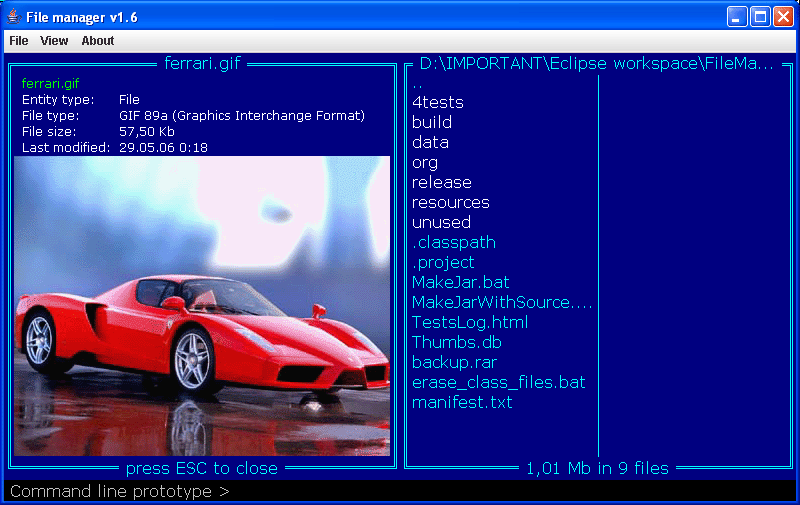The image size is (800, 505).
Task: Select the release folder
Action: pyautogui.click(x=442, y=183)
